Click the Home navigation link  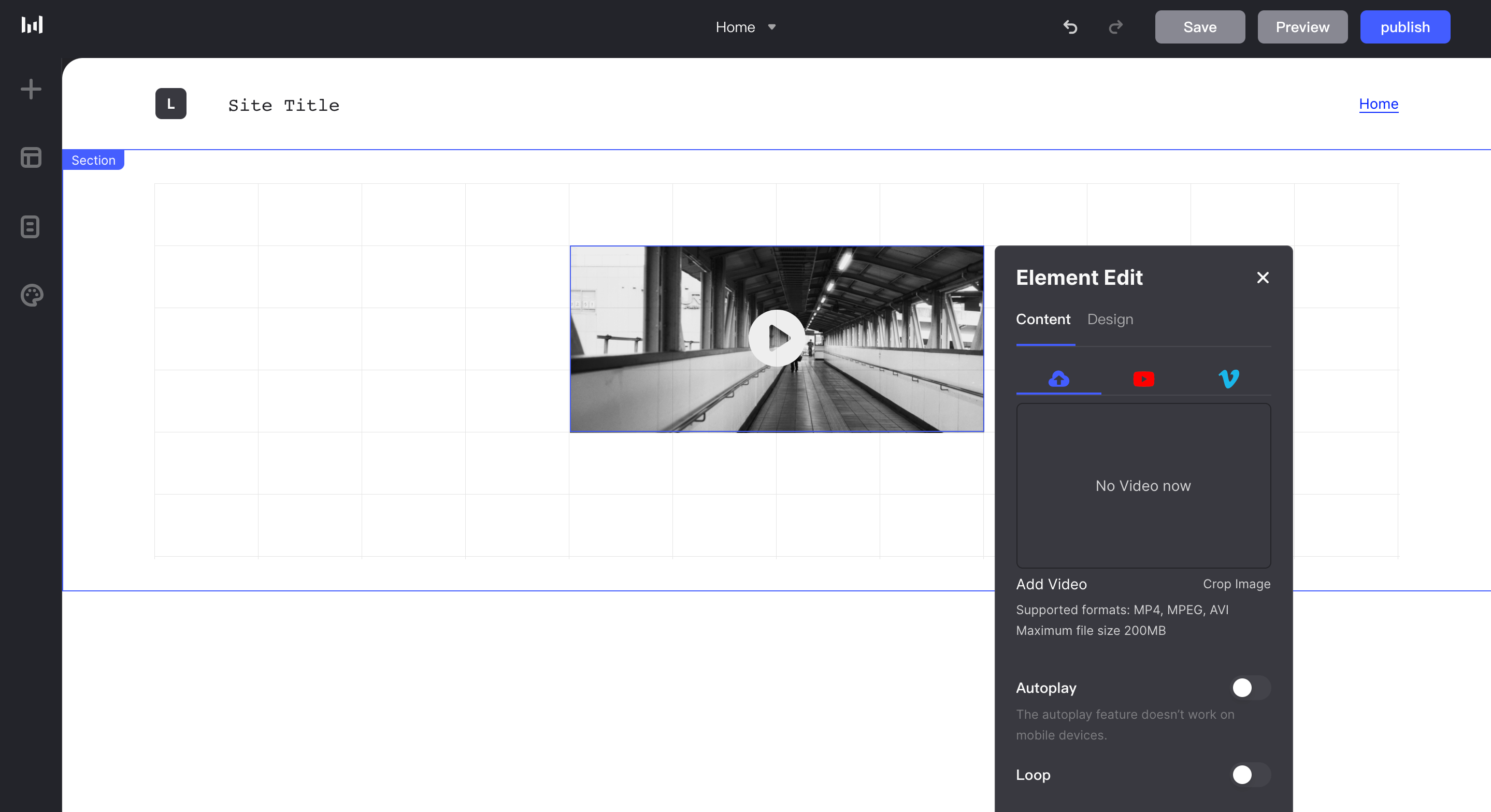pos(1379,104)
